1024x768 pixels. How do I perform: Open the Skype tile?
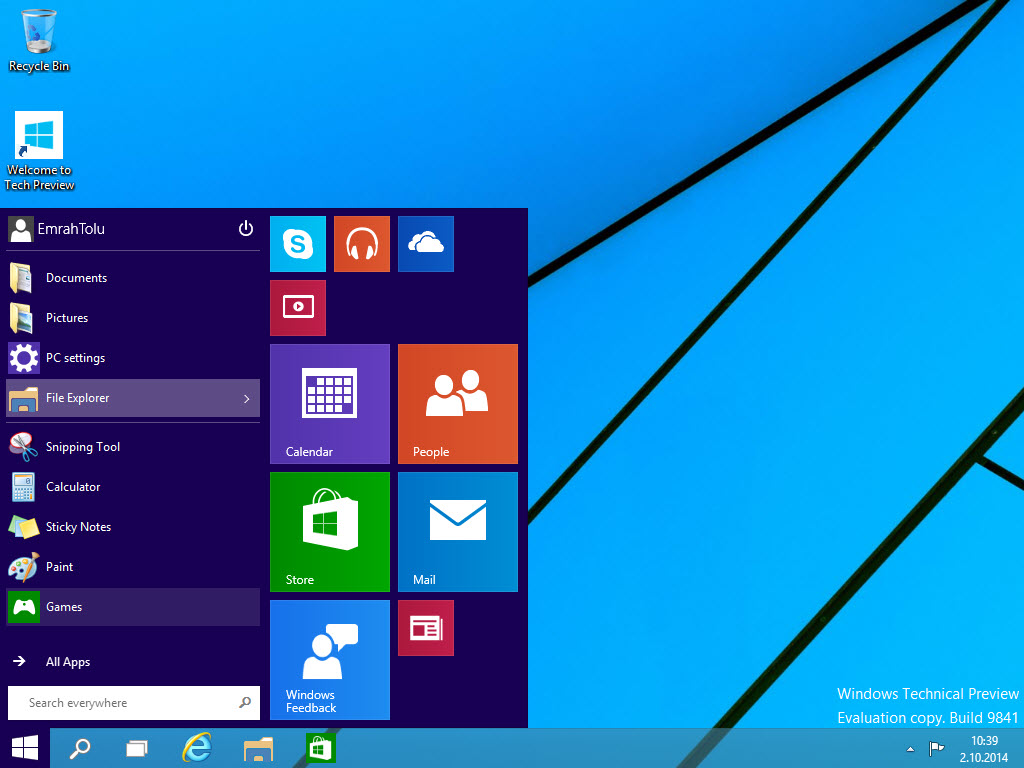coord(298,244)
